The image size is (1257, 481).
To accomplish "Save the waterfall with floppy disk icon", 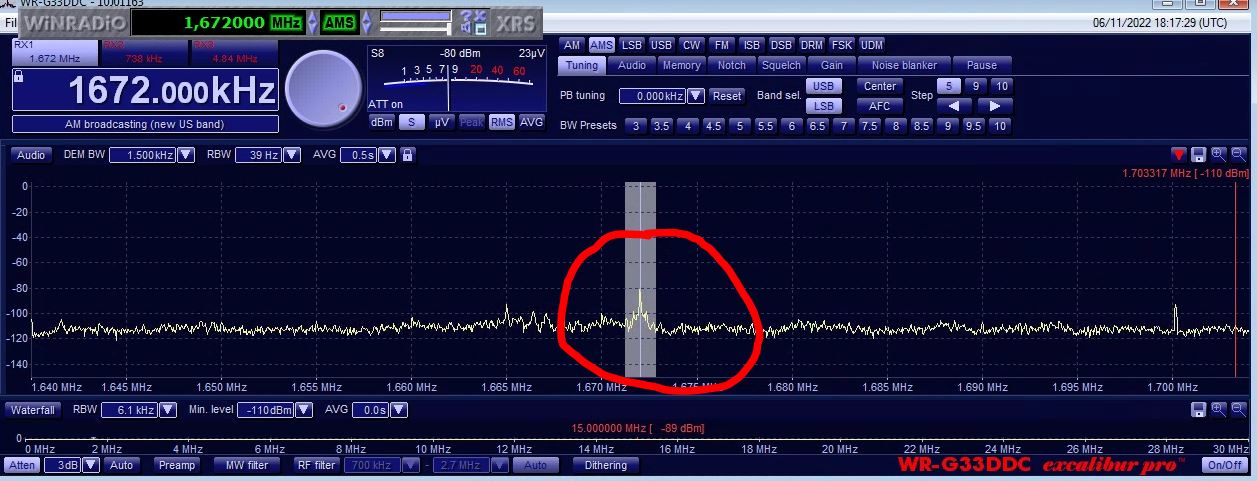I will click(1199, 409).
